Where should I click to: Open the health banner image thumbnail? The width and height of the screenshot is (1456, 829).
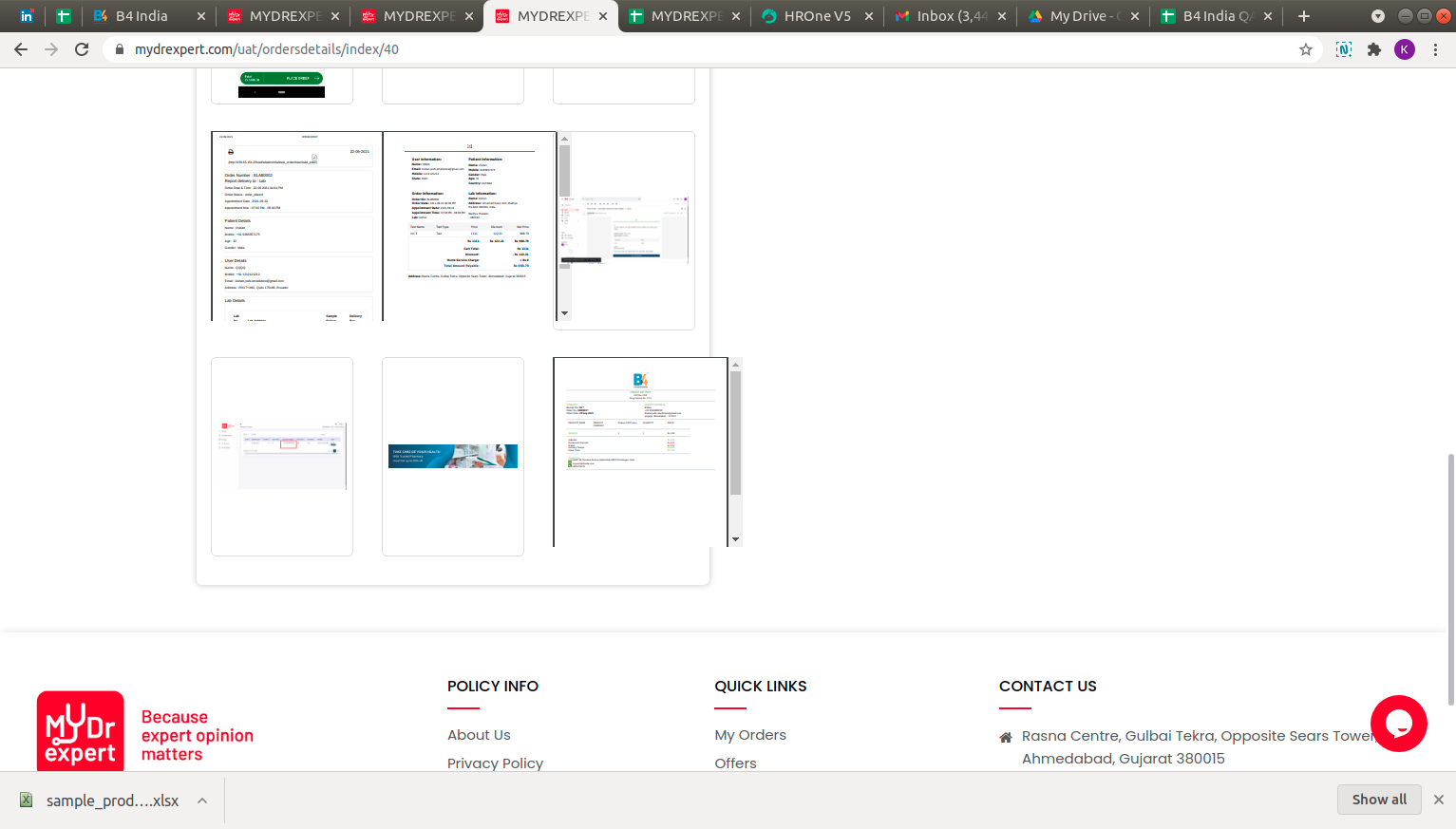[453, 457]
